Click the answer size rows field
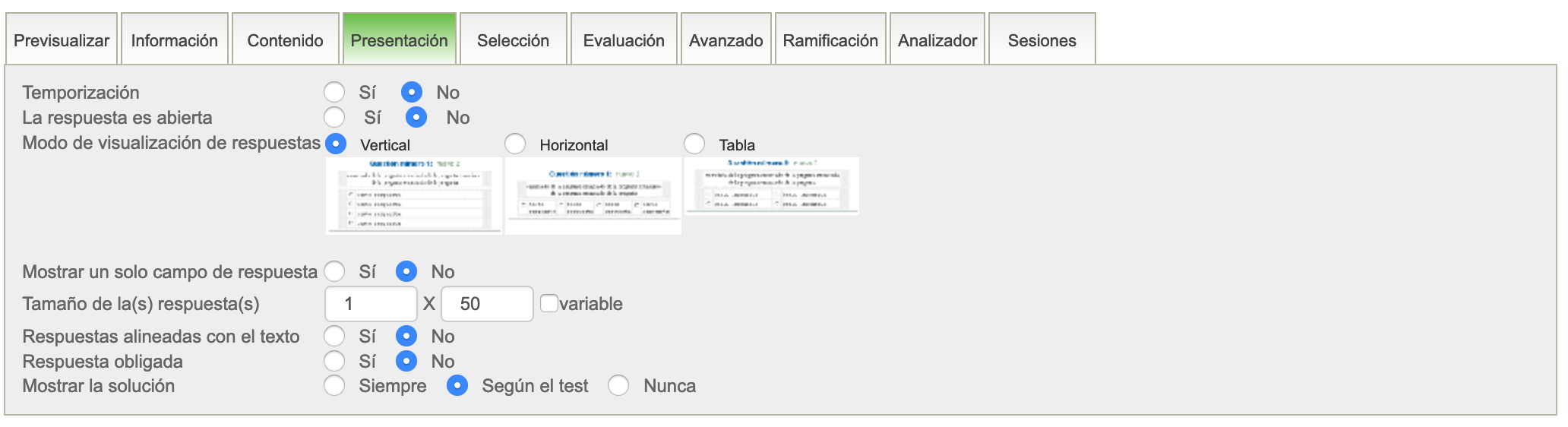The height and width of the screenshot is (427, 1568). (371, 304)
